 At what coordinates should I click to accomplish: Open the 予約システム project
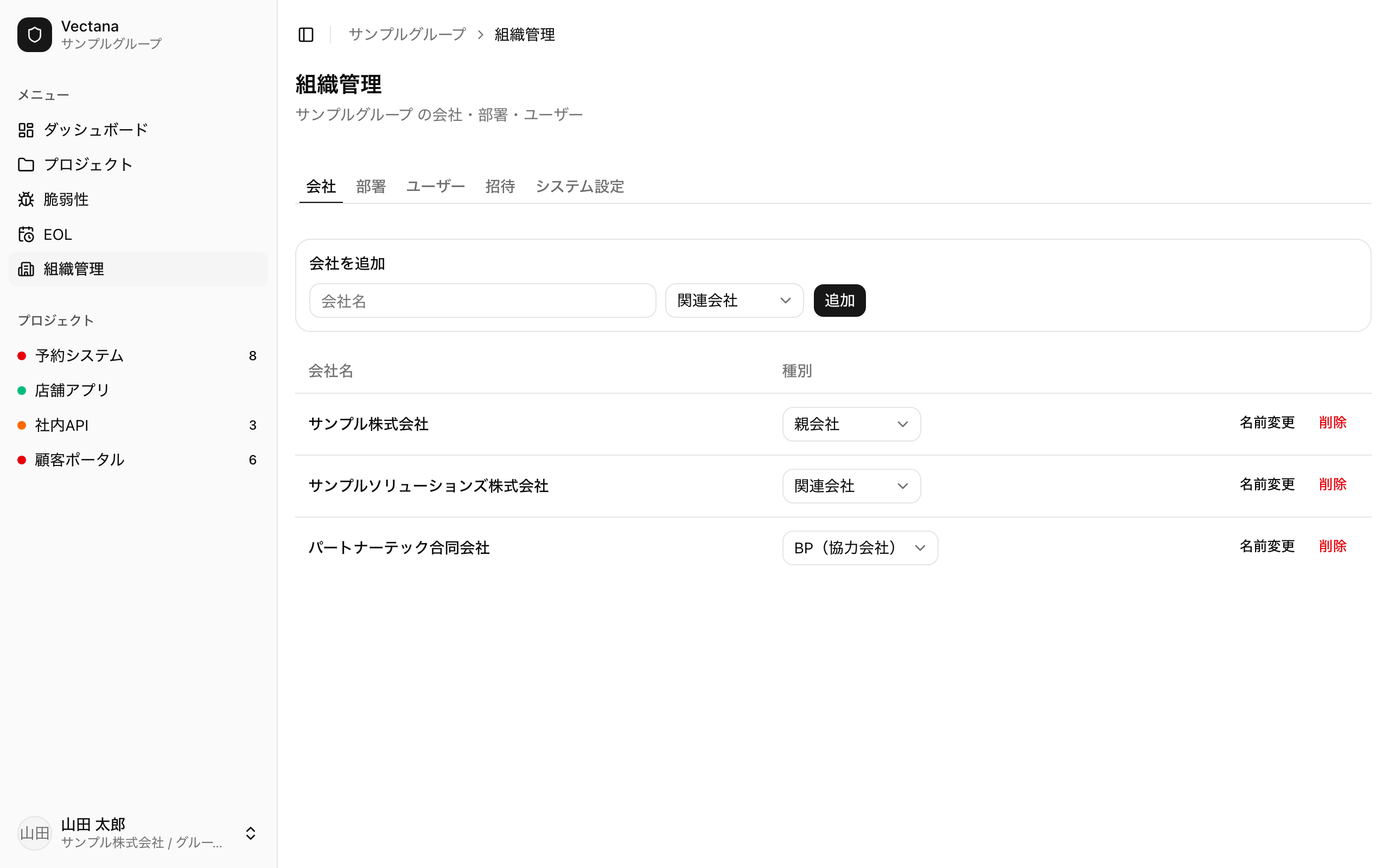click(138, 356)
